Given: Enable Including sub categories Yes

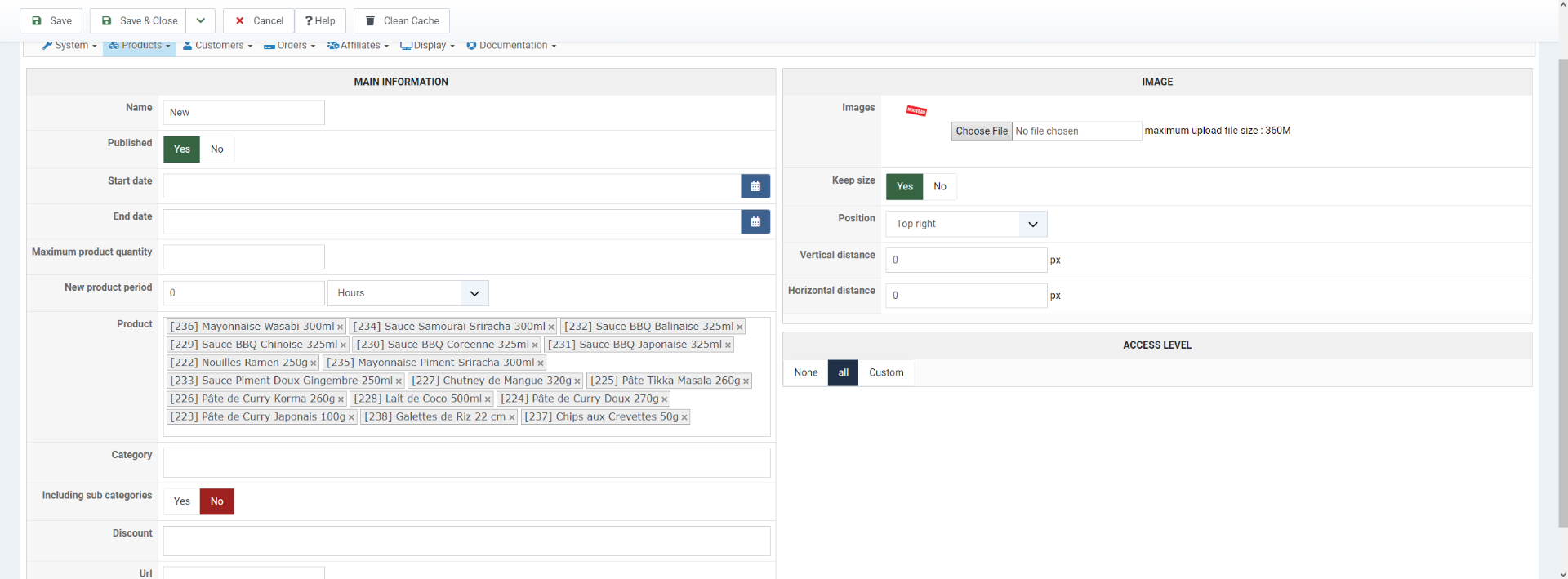Looking at the screenshot, I should (182, 501).
